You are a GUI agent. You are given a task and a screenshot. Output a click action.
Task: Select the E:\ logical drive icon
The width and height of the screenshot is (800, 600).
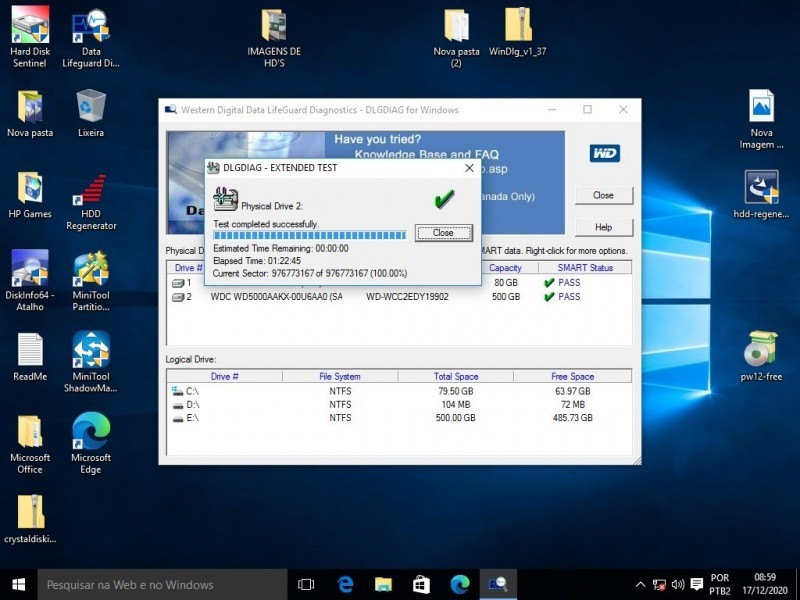tap(178, 418)
